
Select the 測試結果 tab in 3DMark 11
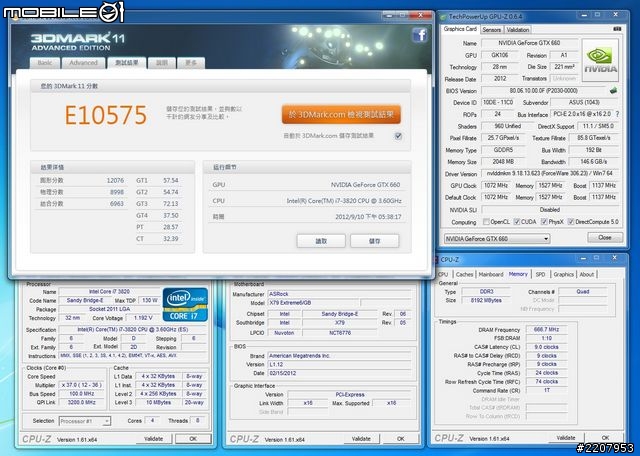tap(127, 62)
